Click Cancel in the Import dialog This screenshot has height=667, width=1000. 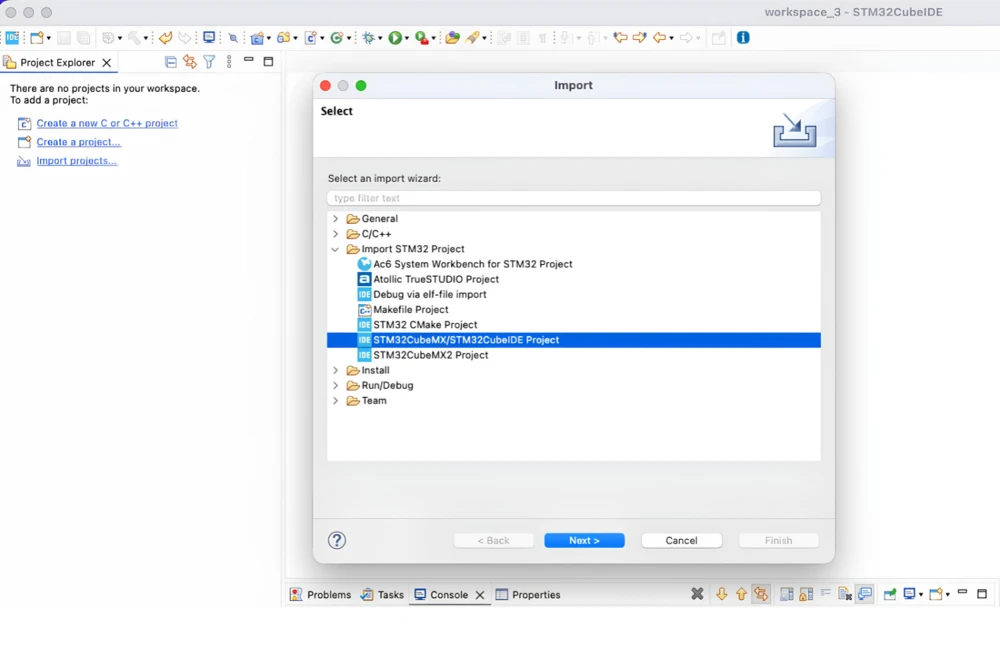(681, 540)
